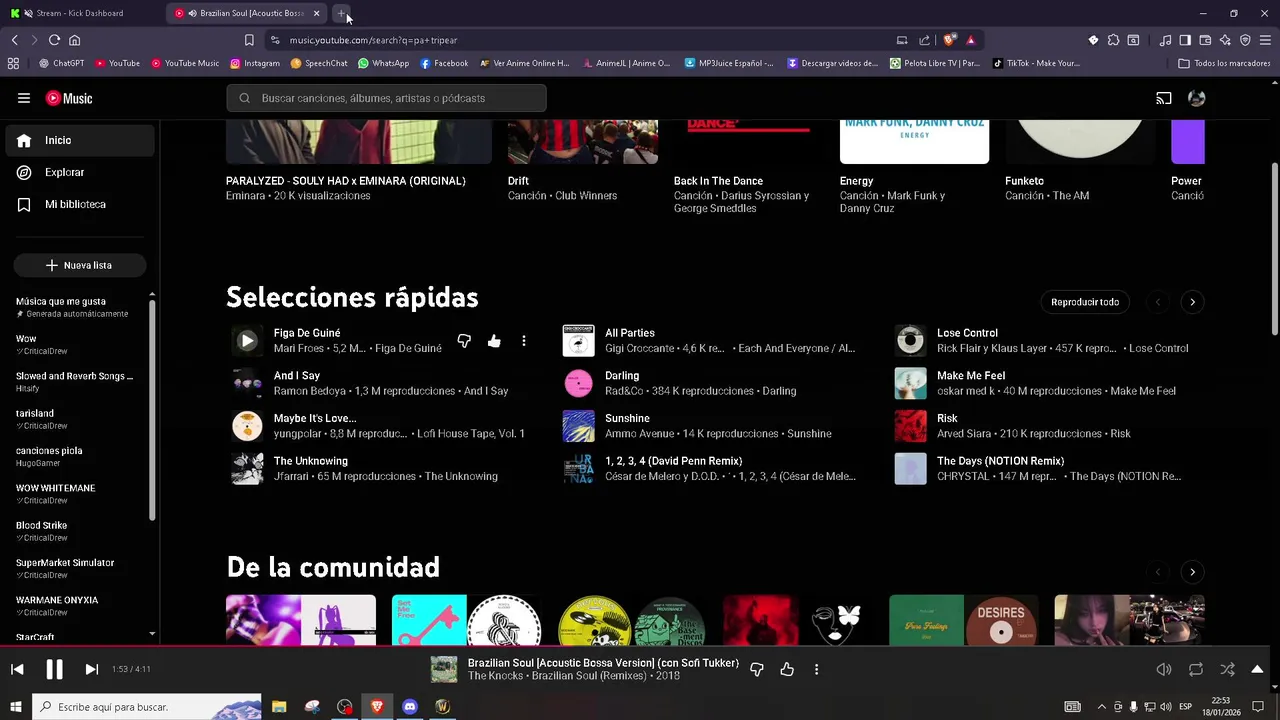Open the browser extensions puzzle icon
The height and width of the screenshot is (720, 1280).
click(x=1113, y=40)
